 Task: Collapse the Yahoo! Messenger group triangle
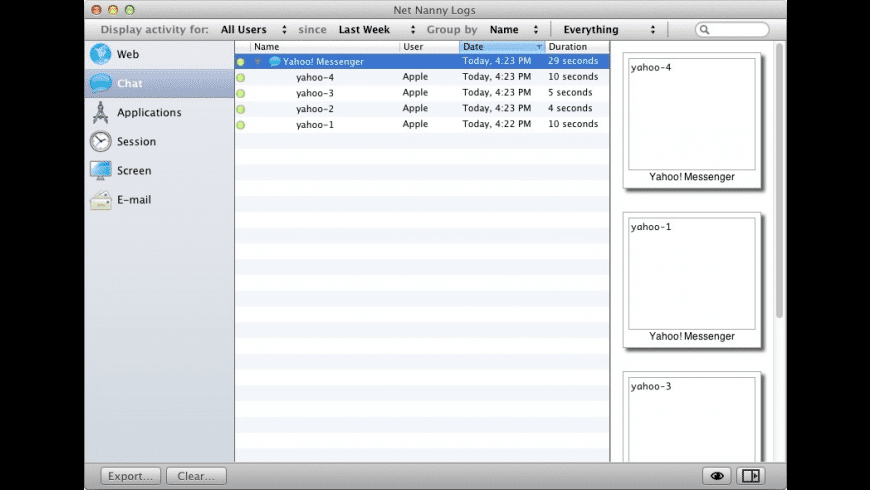tap(258, 62)
